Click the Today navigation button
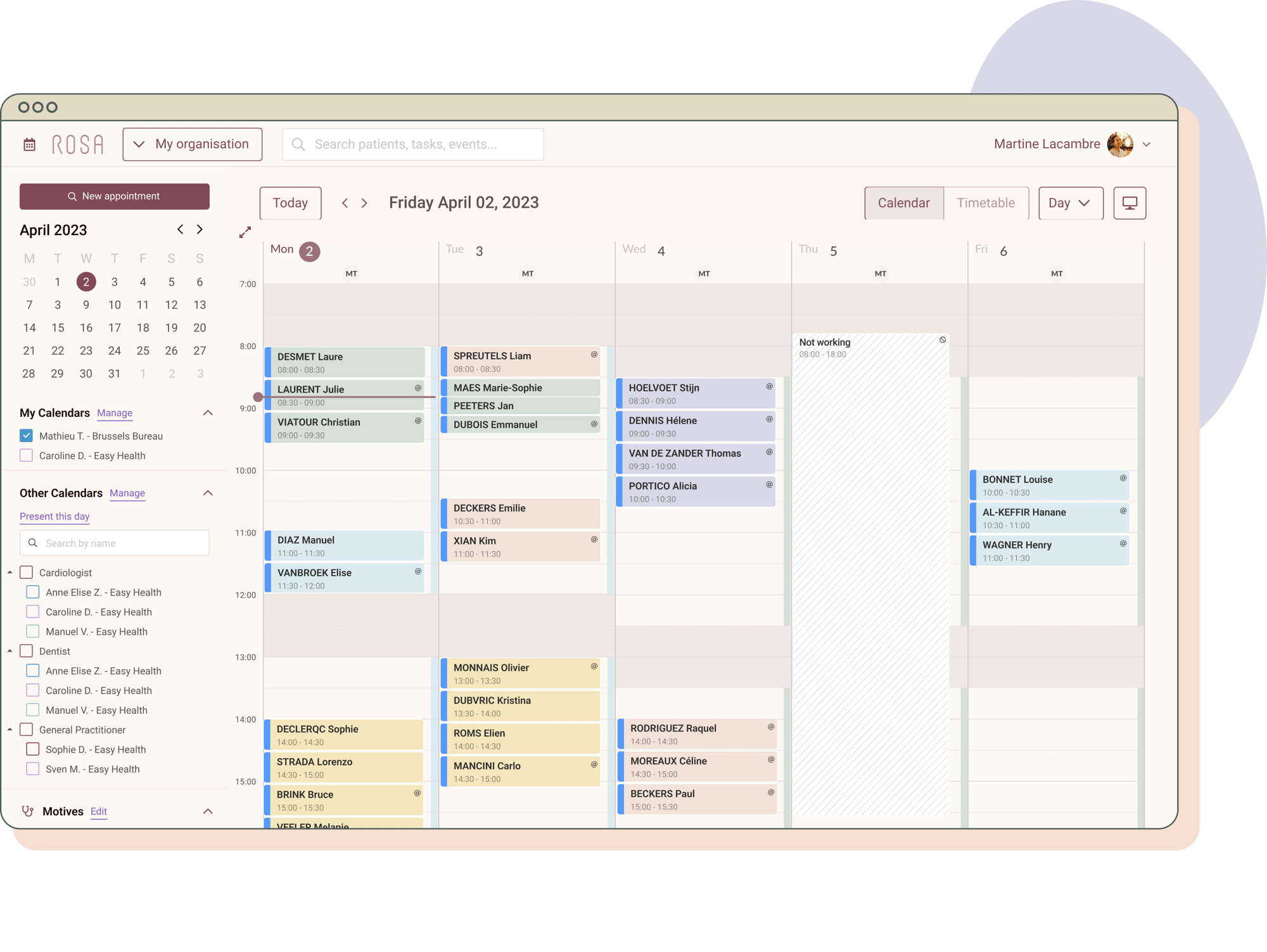 [289, 203]
